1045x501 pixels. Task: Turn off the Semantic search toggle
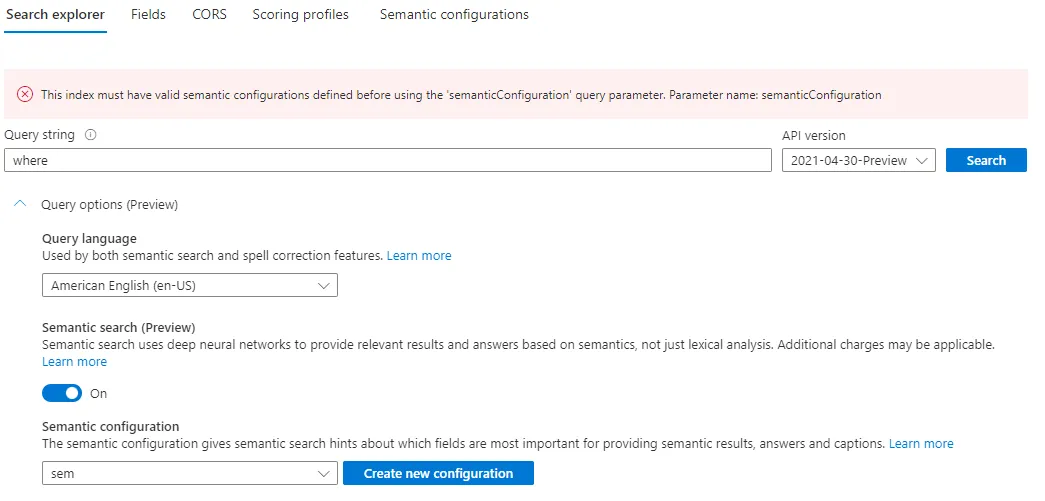pos(62,393)
